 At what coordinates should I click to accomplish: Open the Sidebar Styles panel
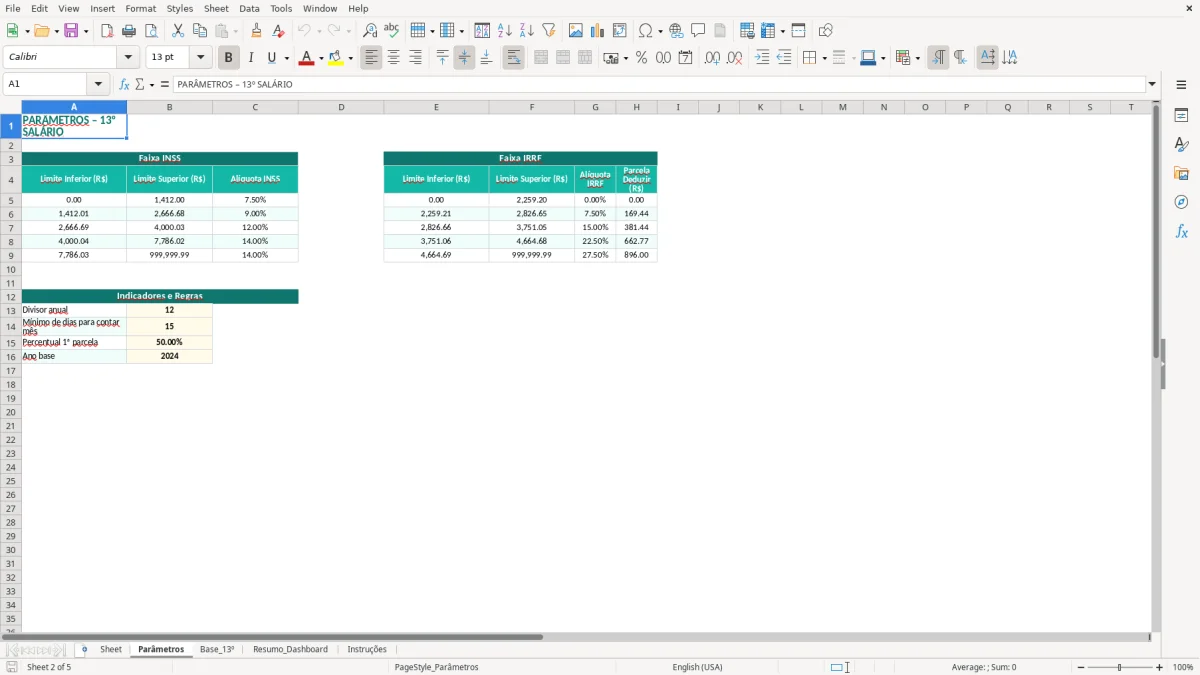click(1181, 144)
